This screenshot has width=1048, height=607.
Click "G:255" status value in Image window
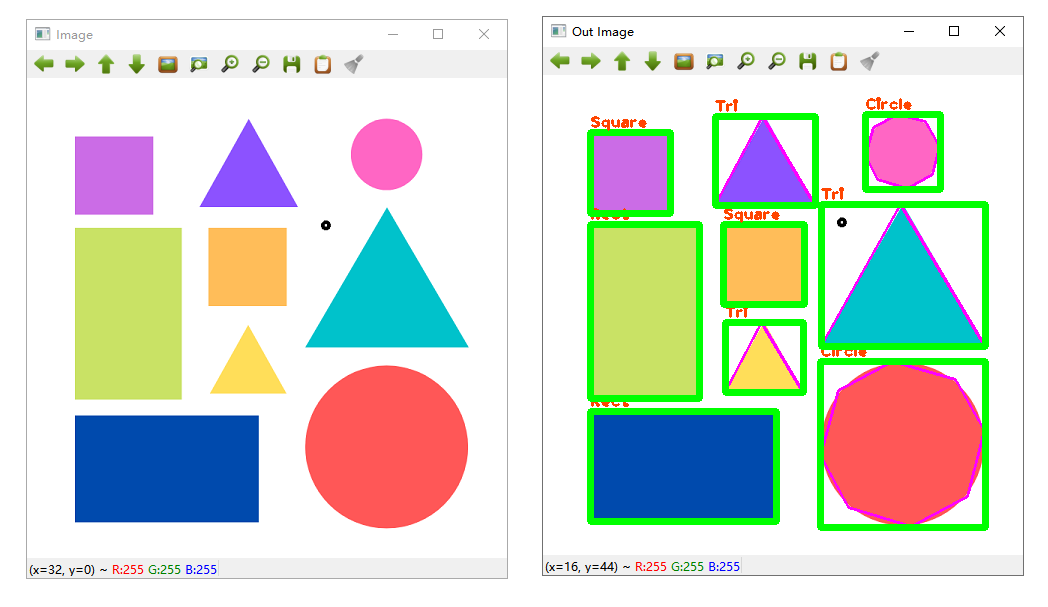click(x=164, y=570)
